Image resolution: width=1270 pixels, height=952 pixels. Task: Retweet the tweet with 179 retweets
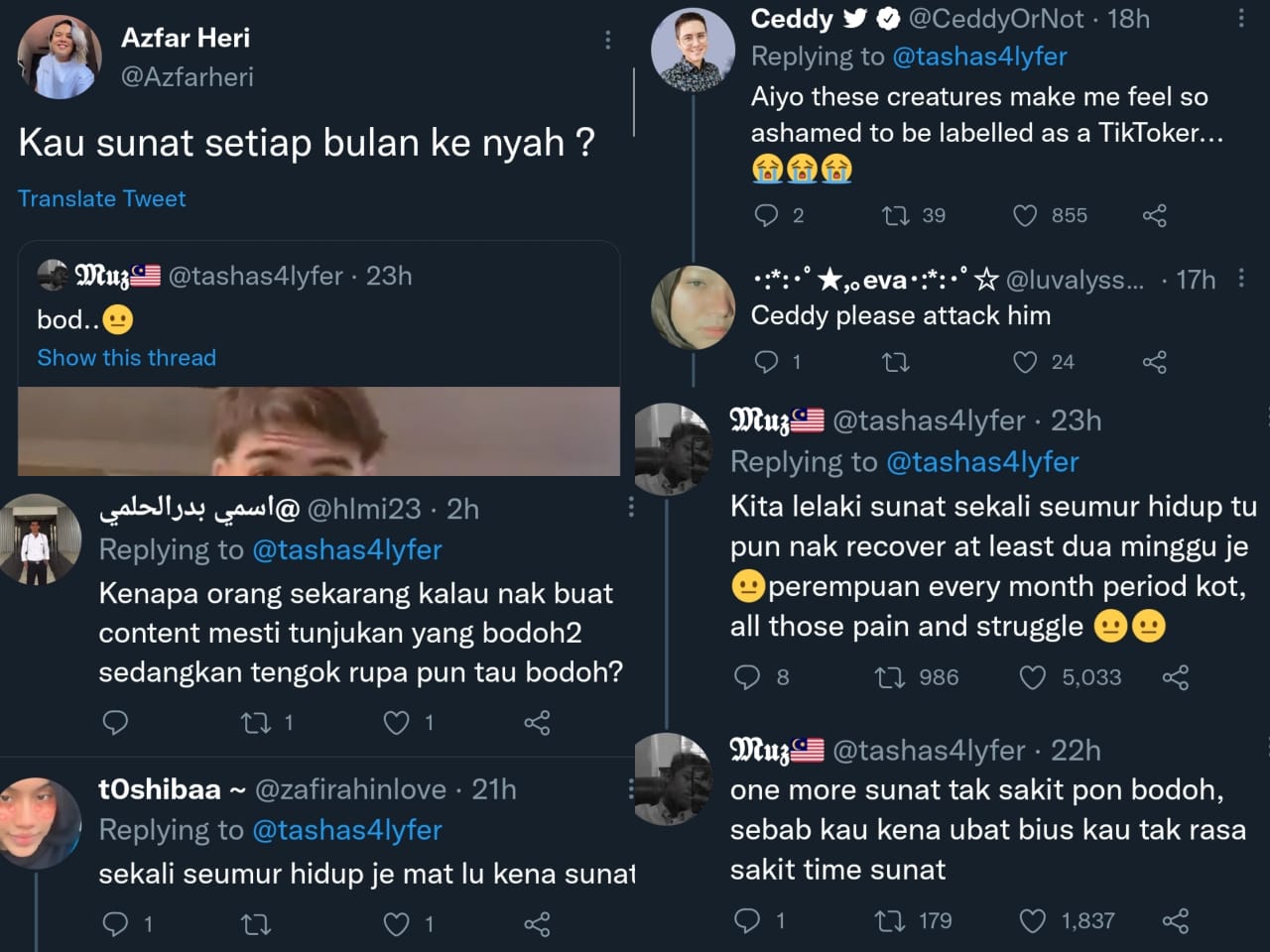pyautogui.click(x=888, y=921)
